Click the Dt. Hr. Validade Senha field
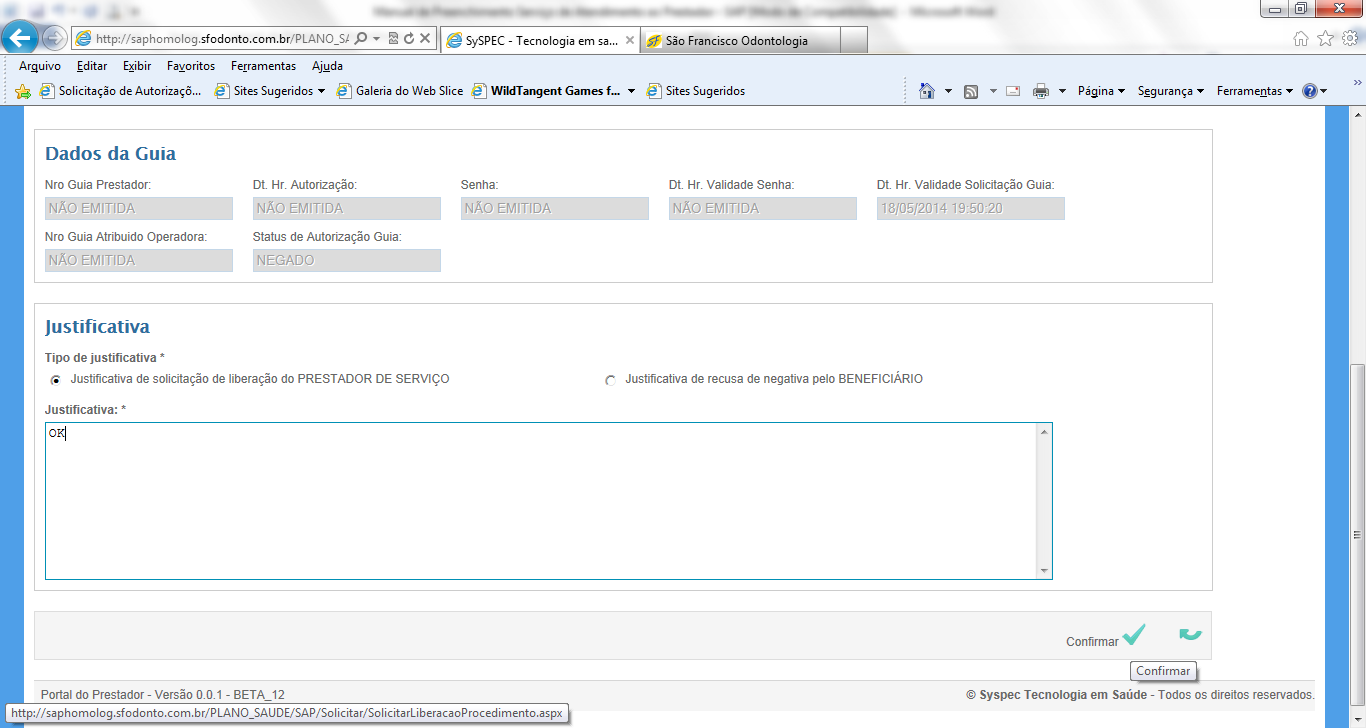 pos(763,208)
